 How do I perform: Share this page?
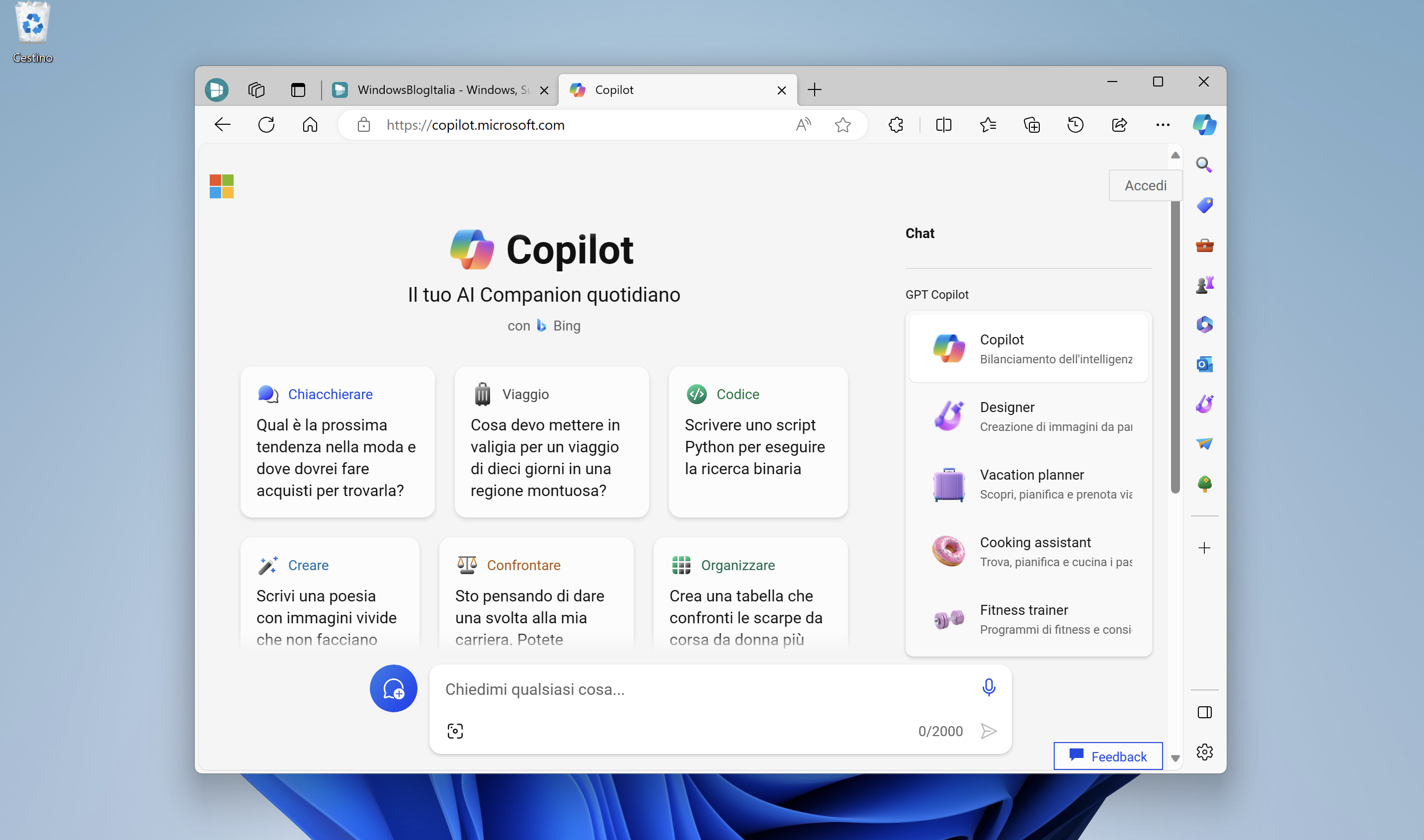1119,125
